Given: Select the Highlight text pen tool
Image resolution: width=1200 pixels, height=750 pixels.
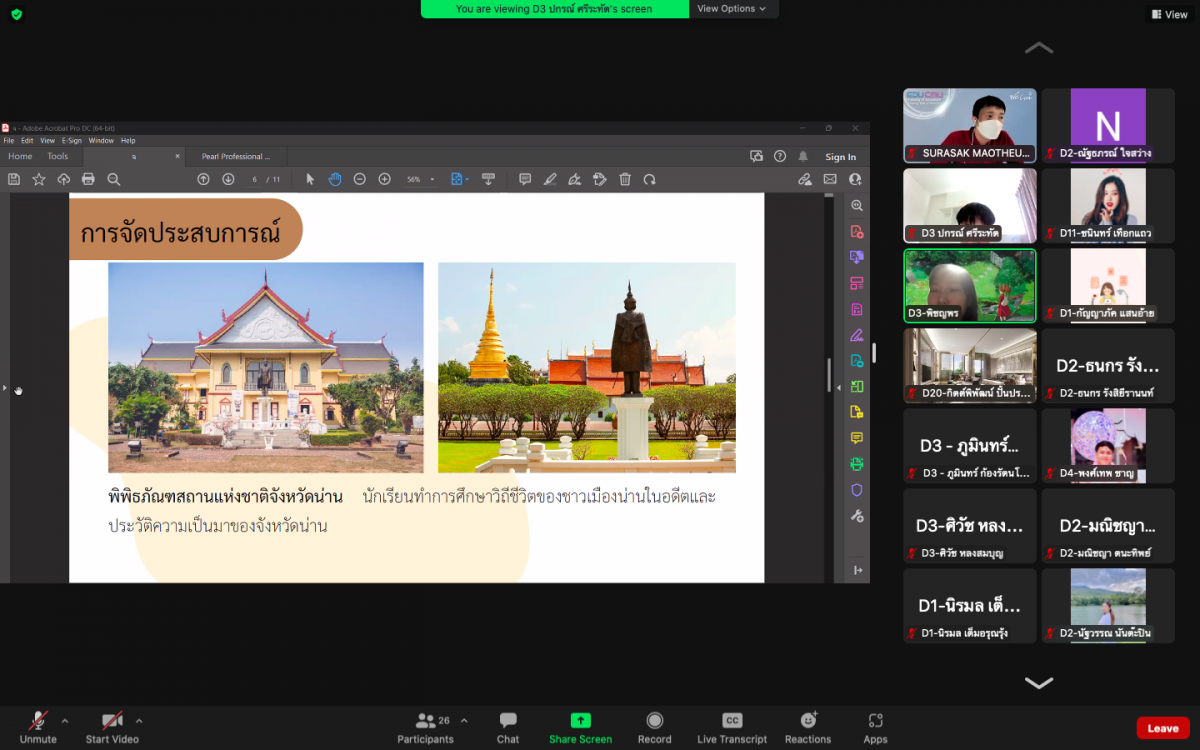Looking at the screenshot, I should pyautogui.click(x=550, y=179).
